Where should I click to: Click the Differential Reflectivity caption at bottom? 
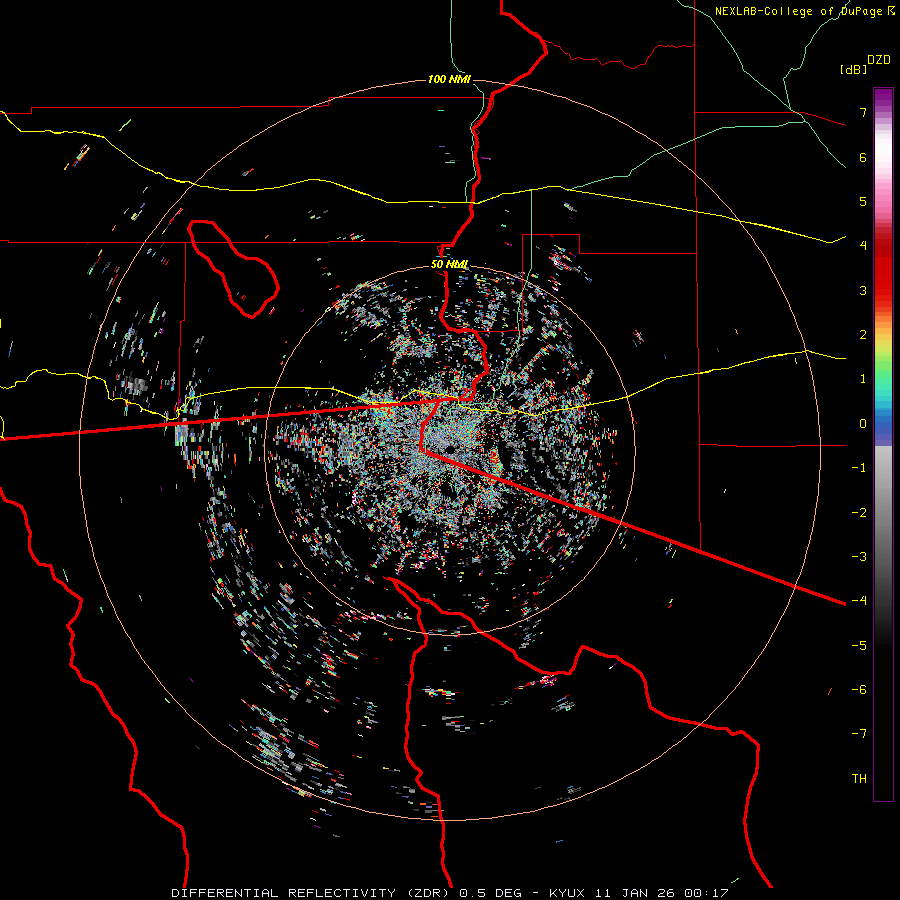pyautogui.click(x=449, y=893)
